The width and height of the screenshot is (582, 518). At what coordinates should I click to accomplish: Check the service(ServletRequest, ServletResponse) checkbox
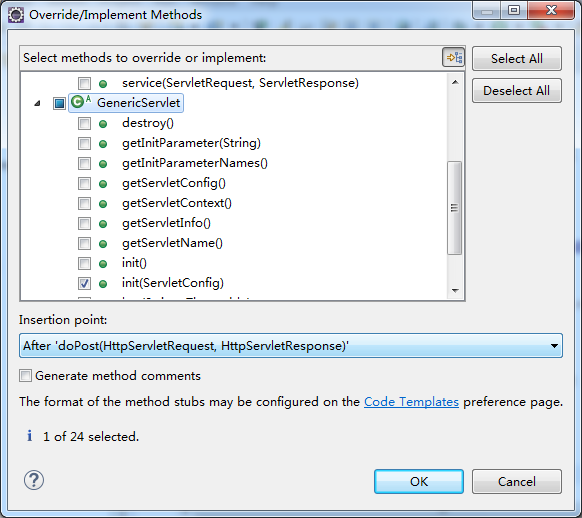click(84, 83)
